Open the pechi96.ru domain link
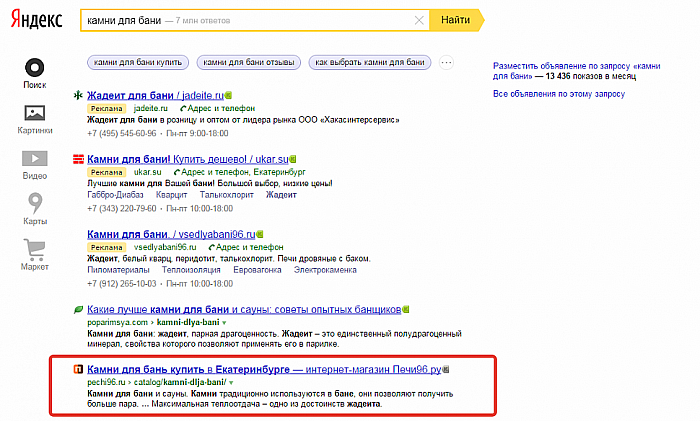The height and width of the screenshot is (421, 700). pyautogui.click(x=106, y=382)
